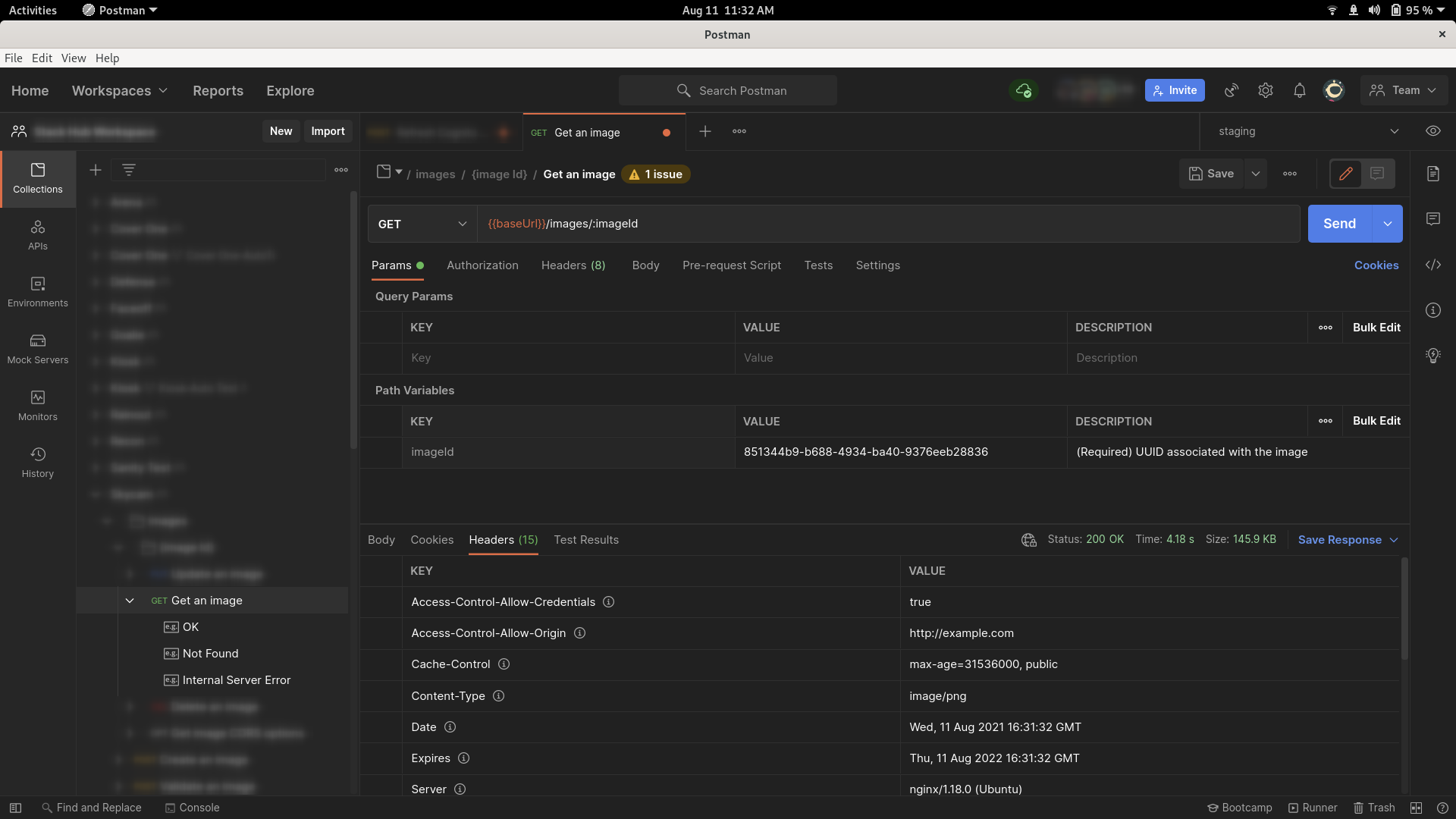Open the GET method dropdown
This screenshot has height=819, width=1456.
422,224
